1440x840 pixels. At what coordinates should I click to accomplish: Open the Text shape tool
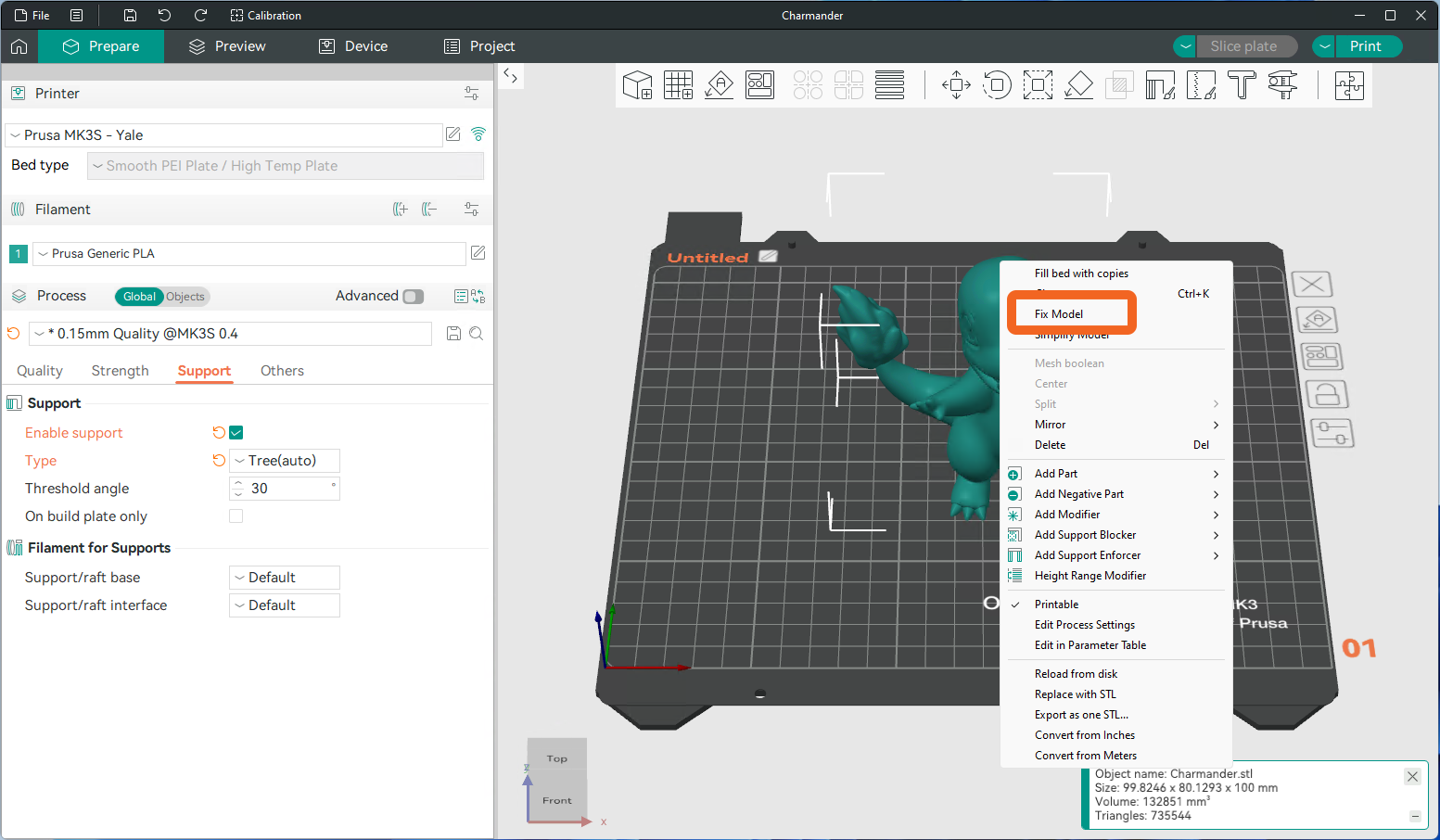click(1242, 85)
